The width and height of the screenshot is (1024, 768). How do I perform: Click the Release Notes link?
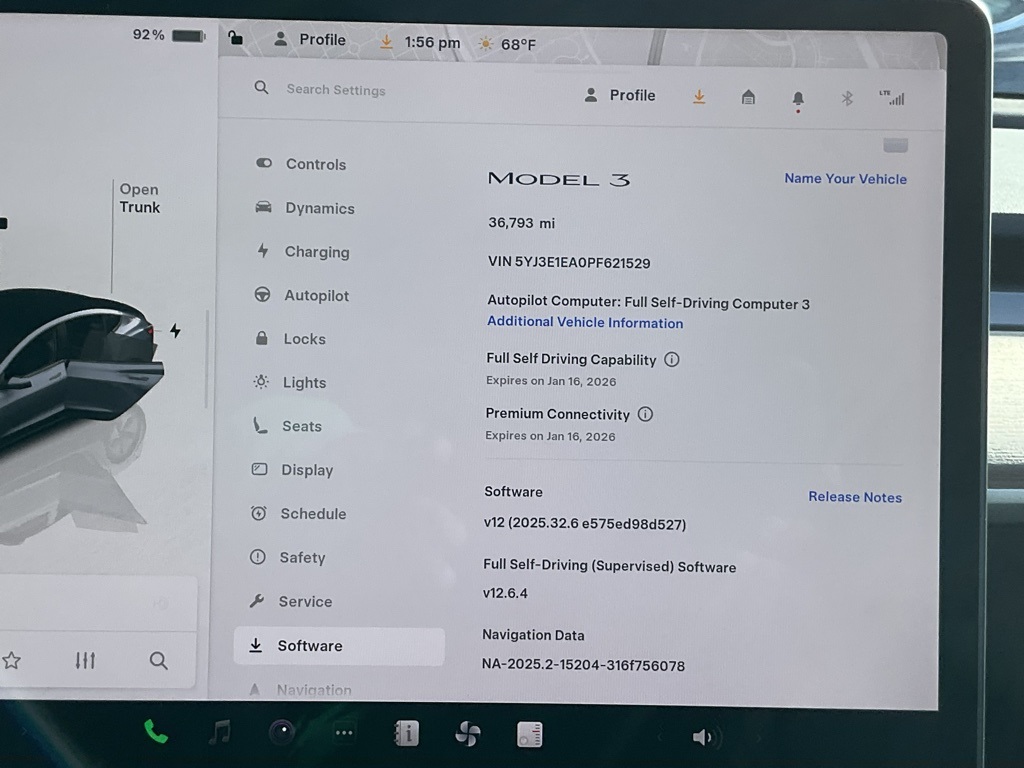tap(855, 497)
